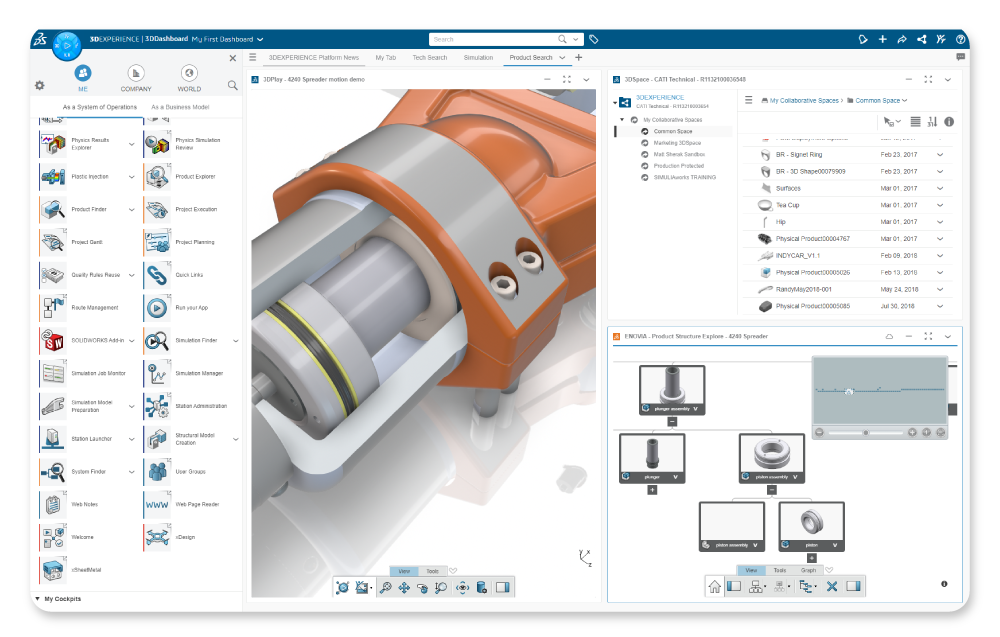Viewport: 1000px width, 637px height.
Task: Click the My Collaborative Spaces breadcrumb link
Action: (x=804, y=101)
